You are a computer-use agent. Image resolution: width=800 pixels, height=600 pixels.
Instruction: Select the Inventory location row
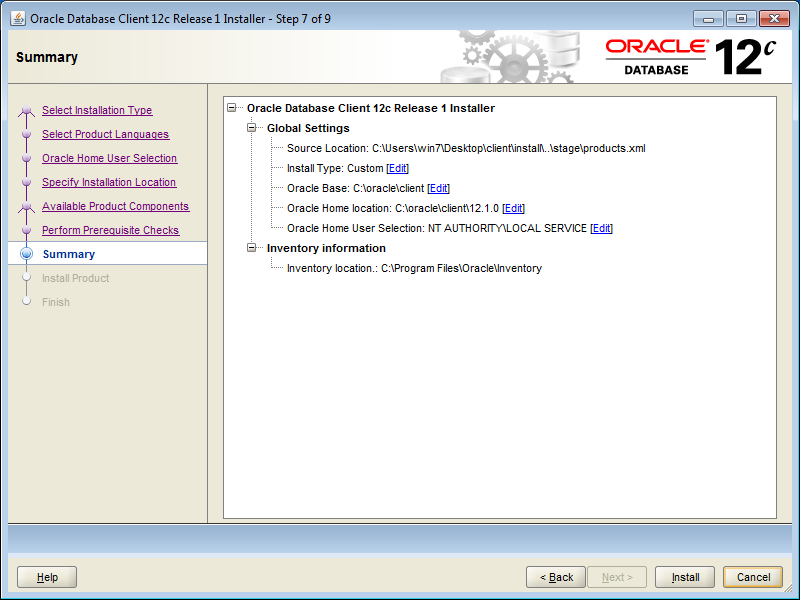(414, 268)
